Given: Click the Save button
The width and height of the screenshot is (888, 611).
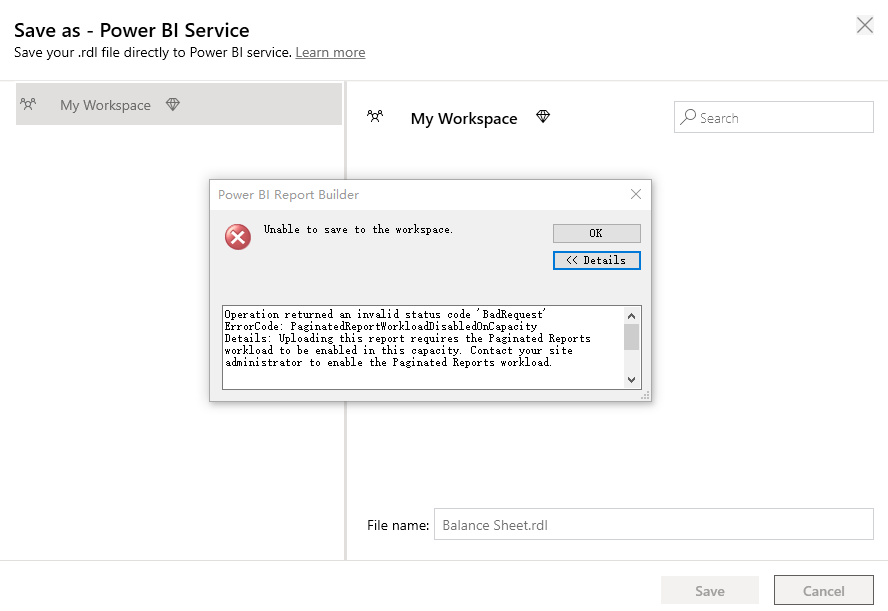Looking at the screenshot, I should 710,591.
